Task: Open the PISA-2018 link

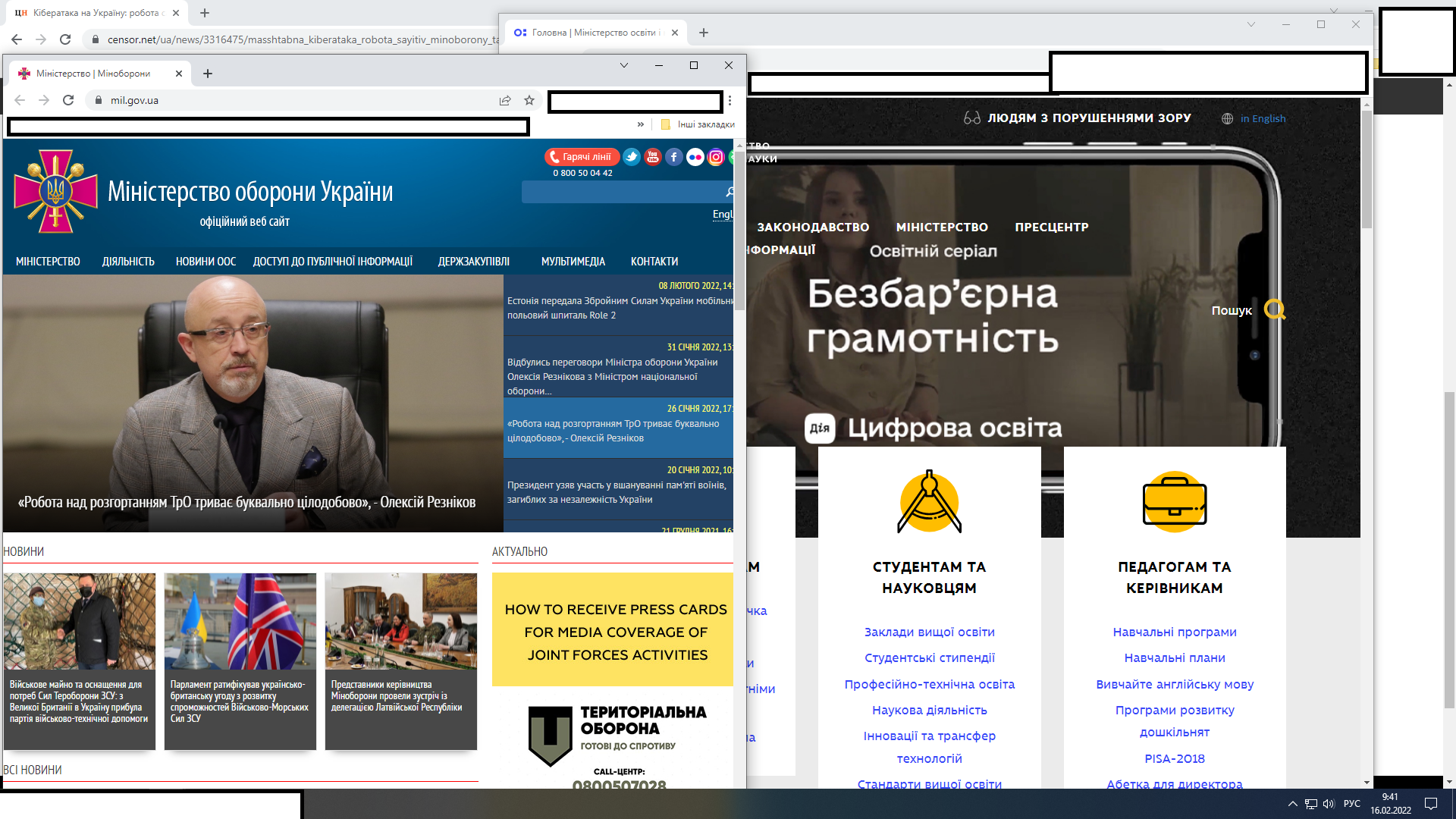Action: [x=1175, y=759]
